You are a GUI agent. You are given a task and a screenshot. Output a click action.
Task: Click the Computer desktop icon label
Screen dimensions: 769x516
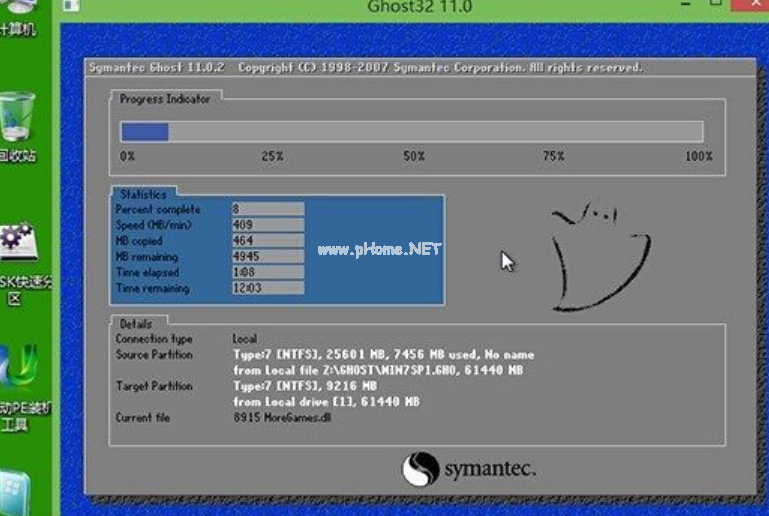18,29
